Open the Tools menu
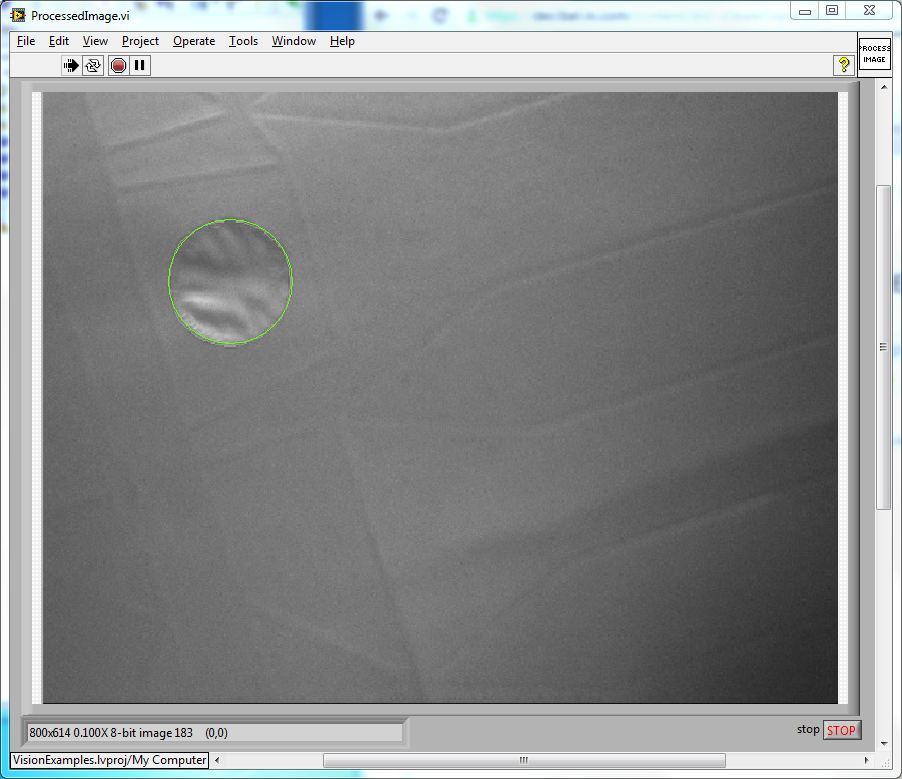 pyautogui.click(x=243, y=41)
